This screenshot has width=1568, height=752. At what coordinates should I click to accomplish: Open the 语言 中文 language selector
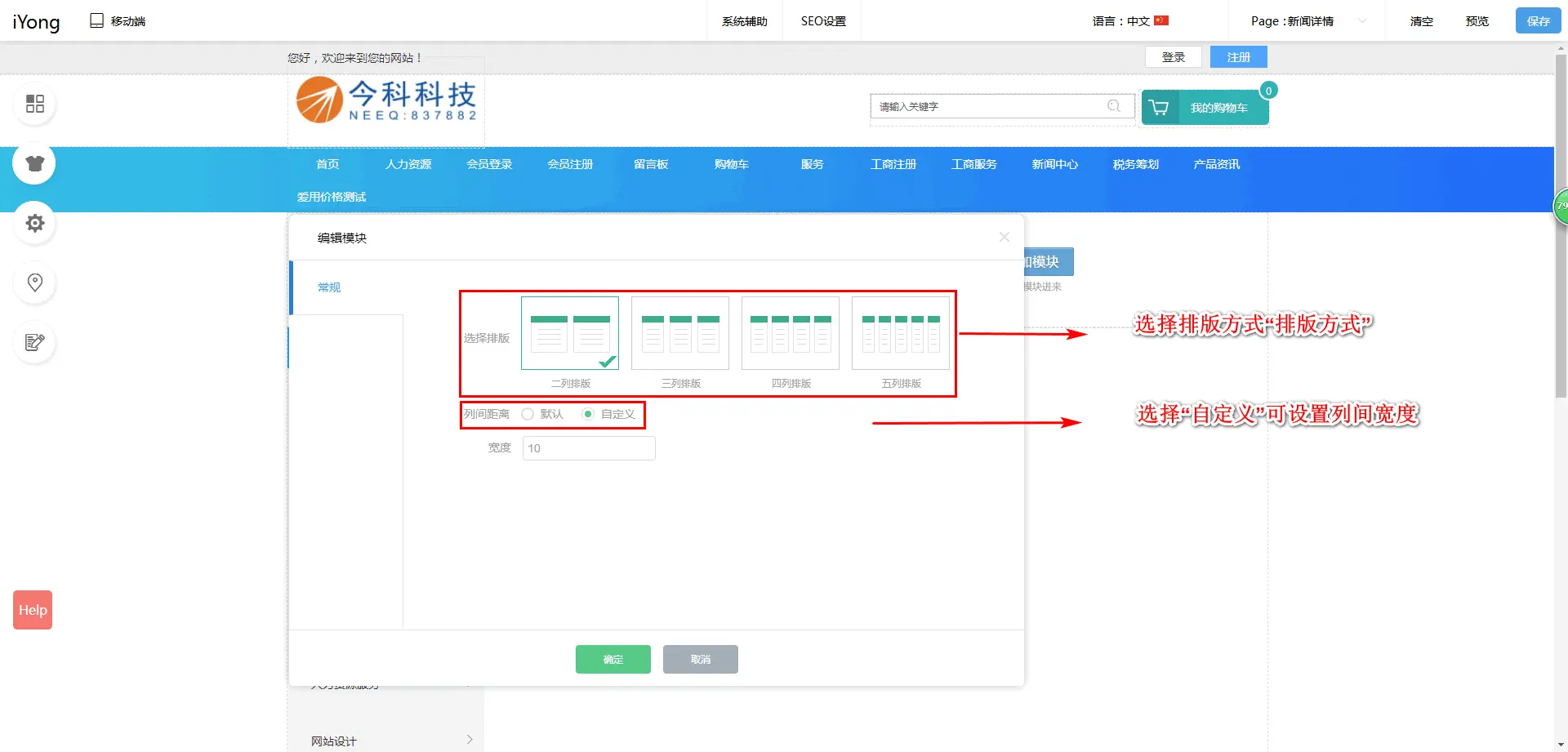click(1130, 21)
